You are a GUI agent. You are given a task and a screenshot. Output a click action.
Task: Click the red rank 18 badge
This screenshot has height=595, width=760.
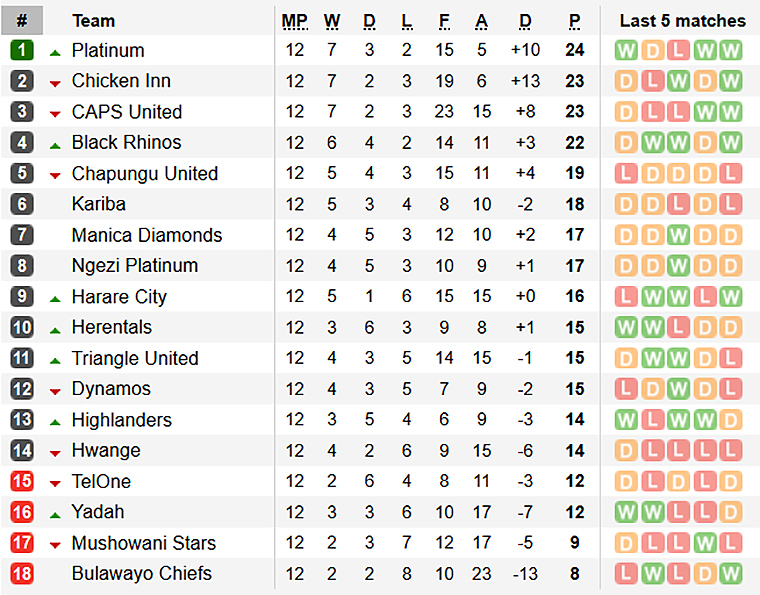click(x=22, y=574)
